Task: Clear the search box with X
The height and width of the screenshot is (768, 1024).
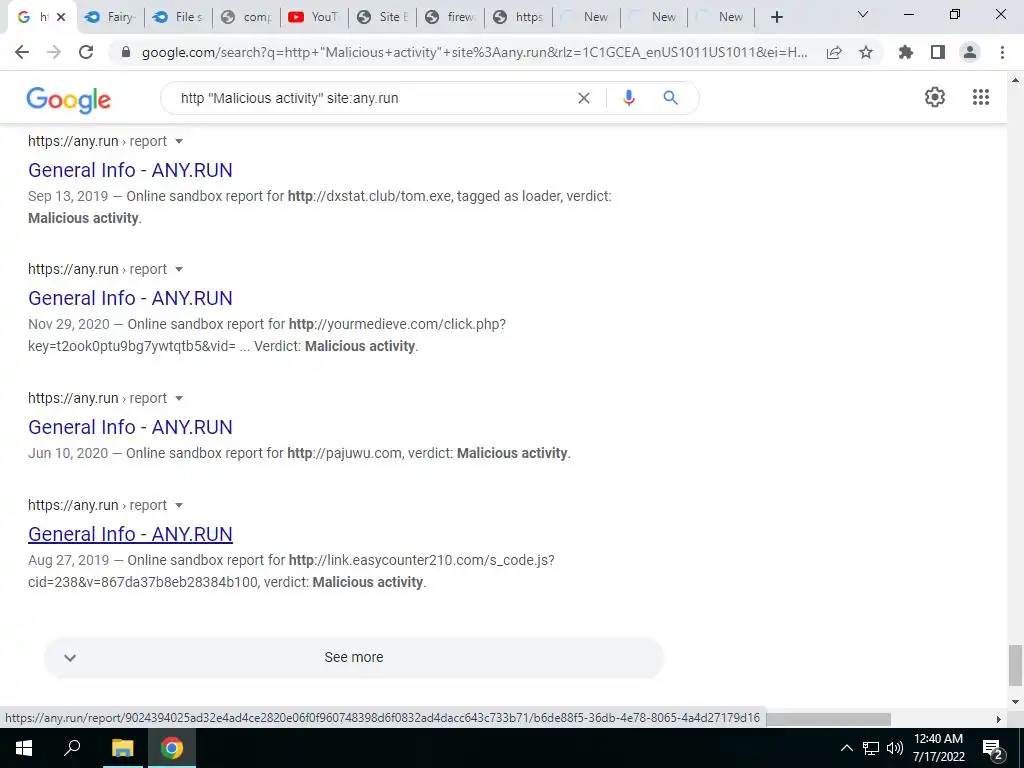Action: pos(584,98)
